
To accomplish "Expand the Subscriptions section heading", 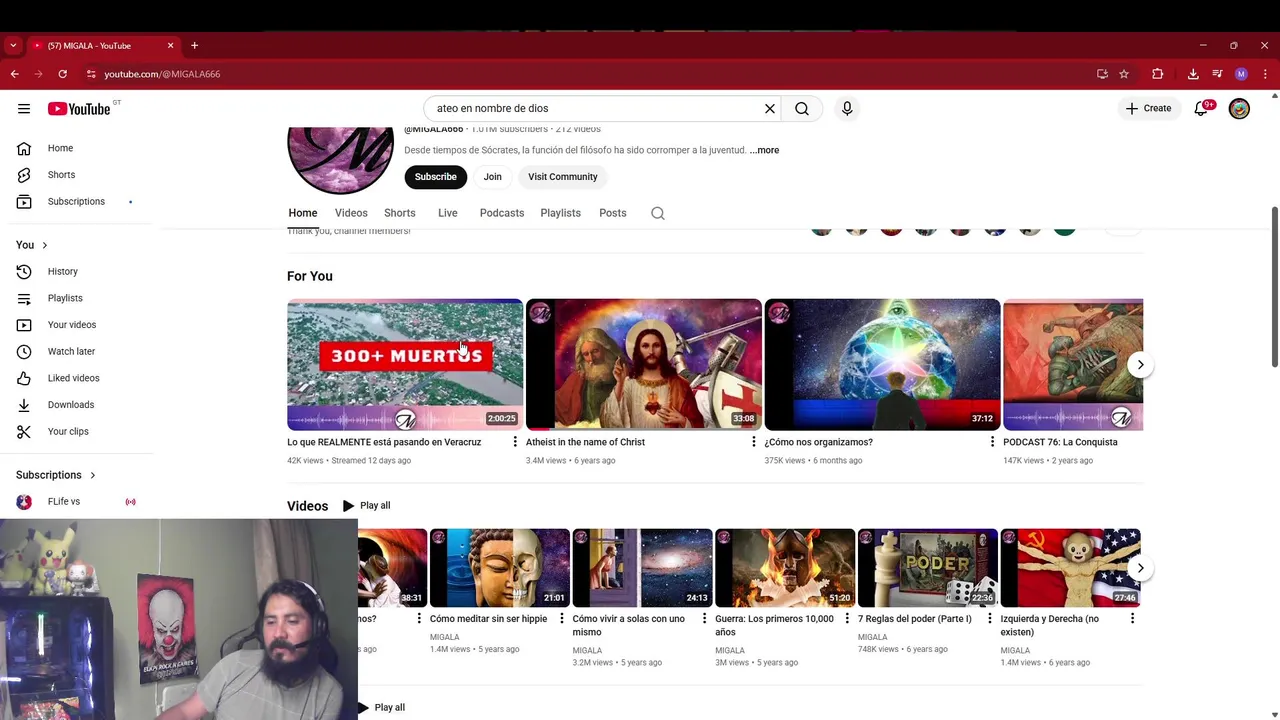I will [56, 475].
